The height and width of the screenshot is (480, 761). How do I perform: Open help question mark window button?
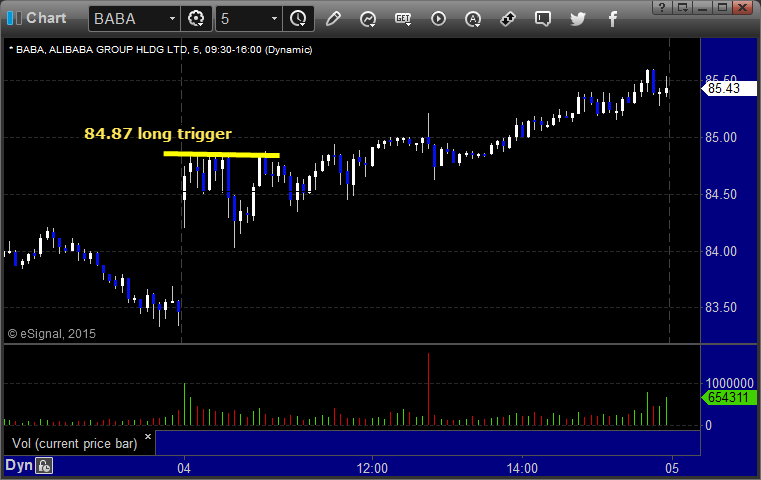point(662,7)
